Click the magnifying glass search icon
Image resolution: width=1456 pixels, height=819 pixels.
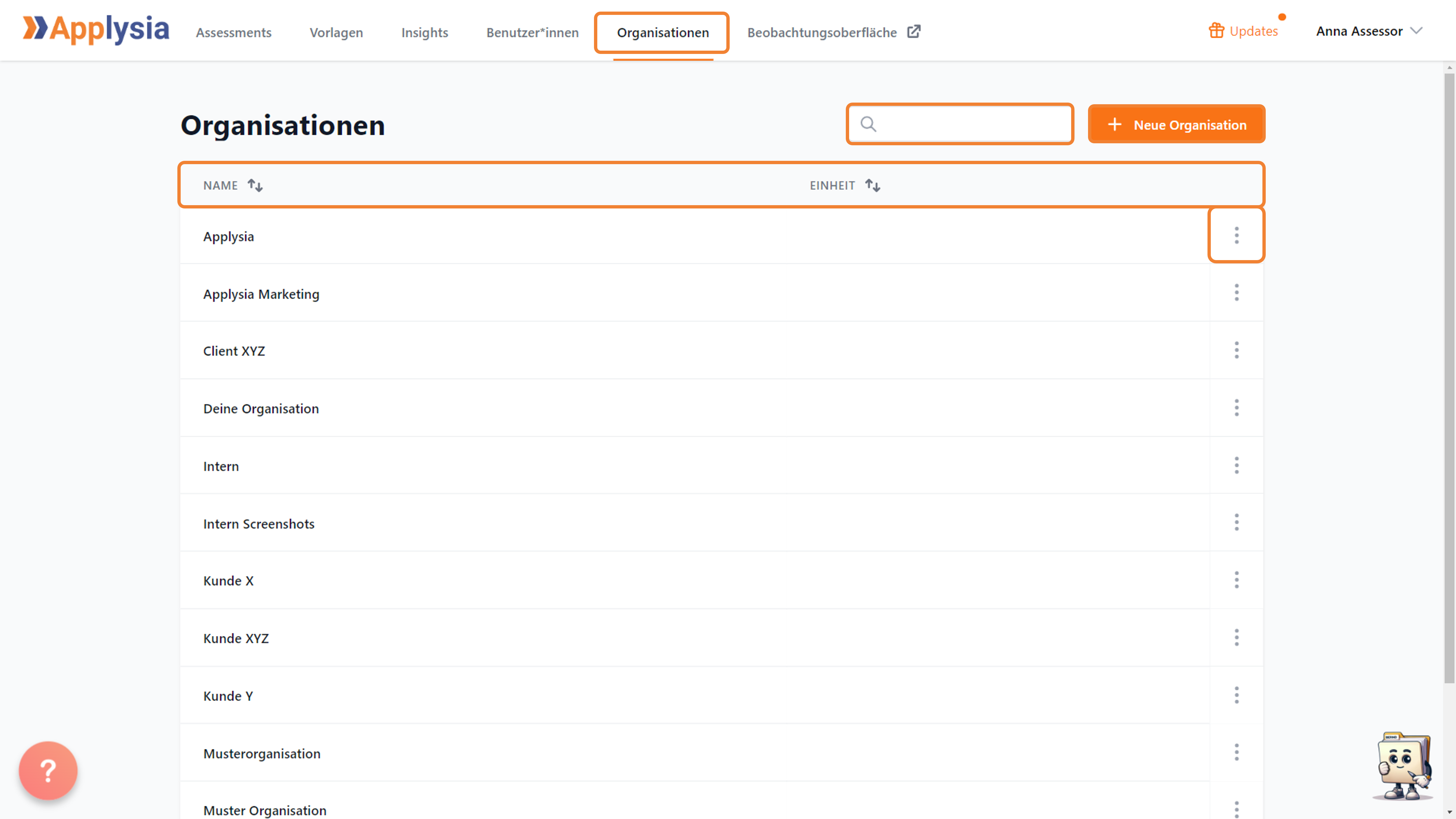pos(868,124)
